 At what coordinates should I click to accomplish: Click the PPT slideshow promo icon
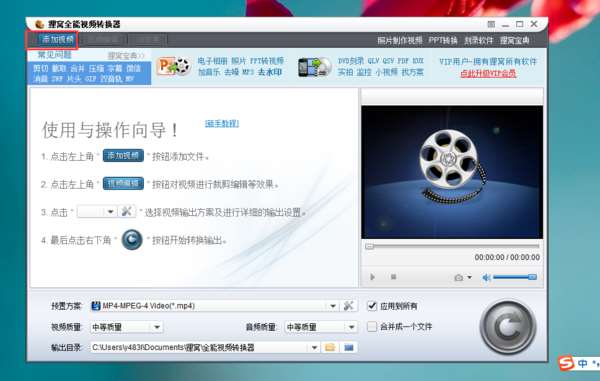coord(174,67)
